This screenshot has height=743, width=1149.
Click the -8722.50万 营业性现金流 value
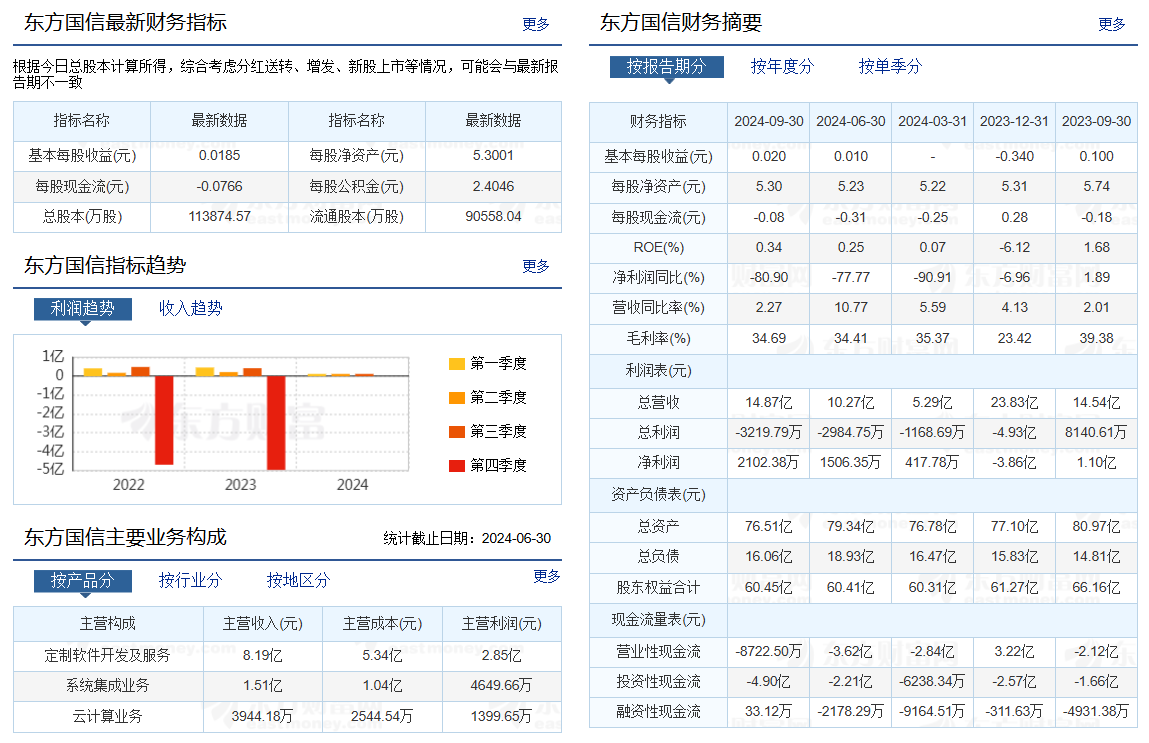[x=769, y=652]
